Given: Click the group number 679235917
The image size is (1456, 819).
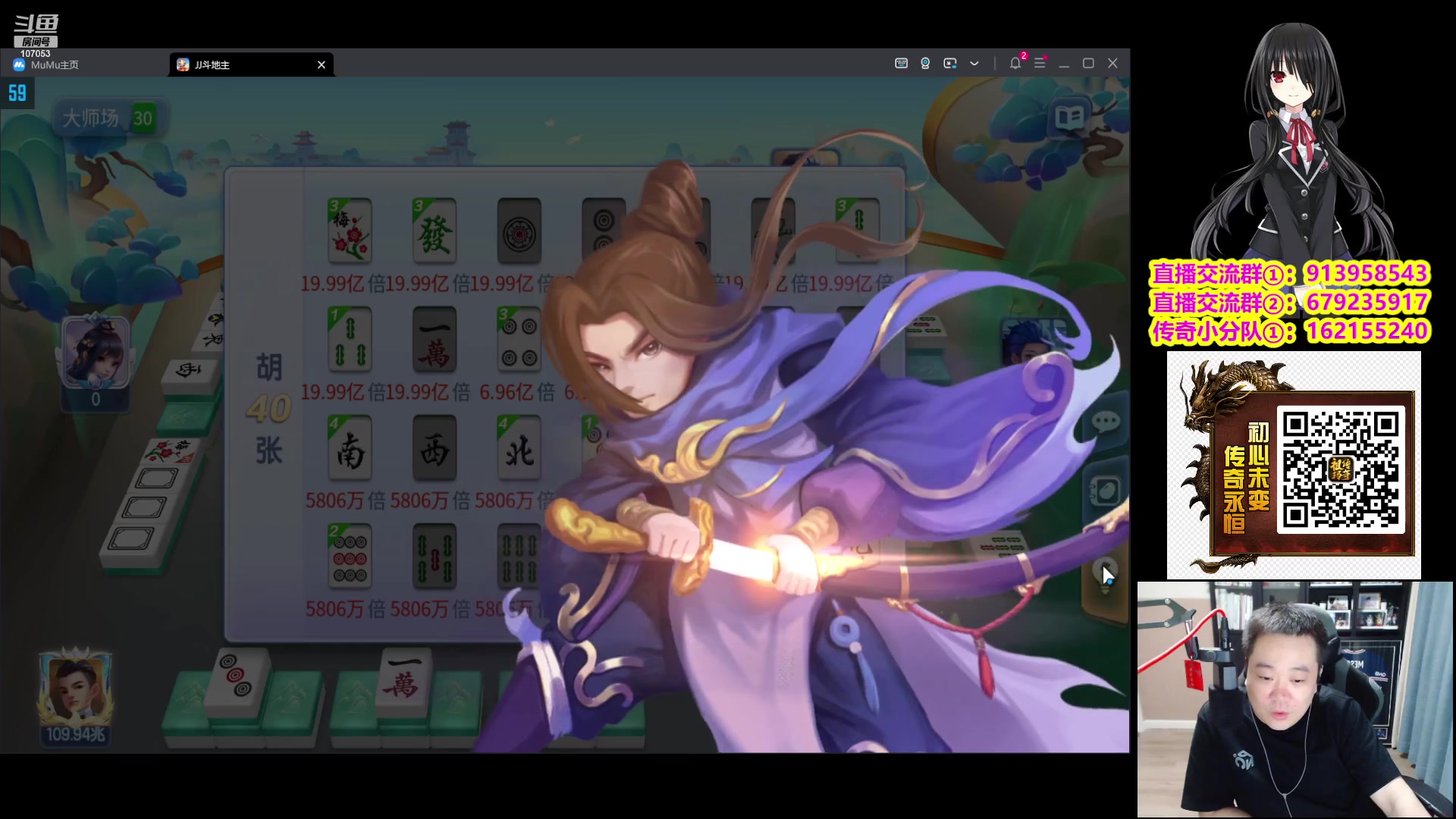Looking at the screenshot, I should [1367, 302].
